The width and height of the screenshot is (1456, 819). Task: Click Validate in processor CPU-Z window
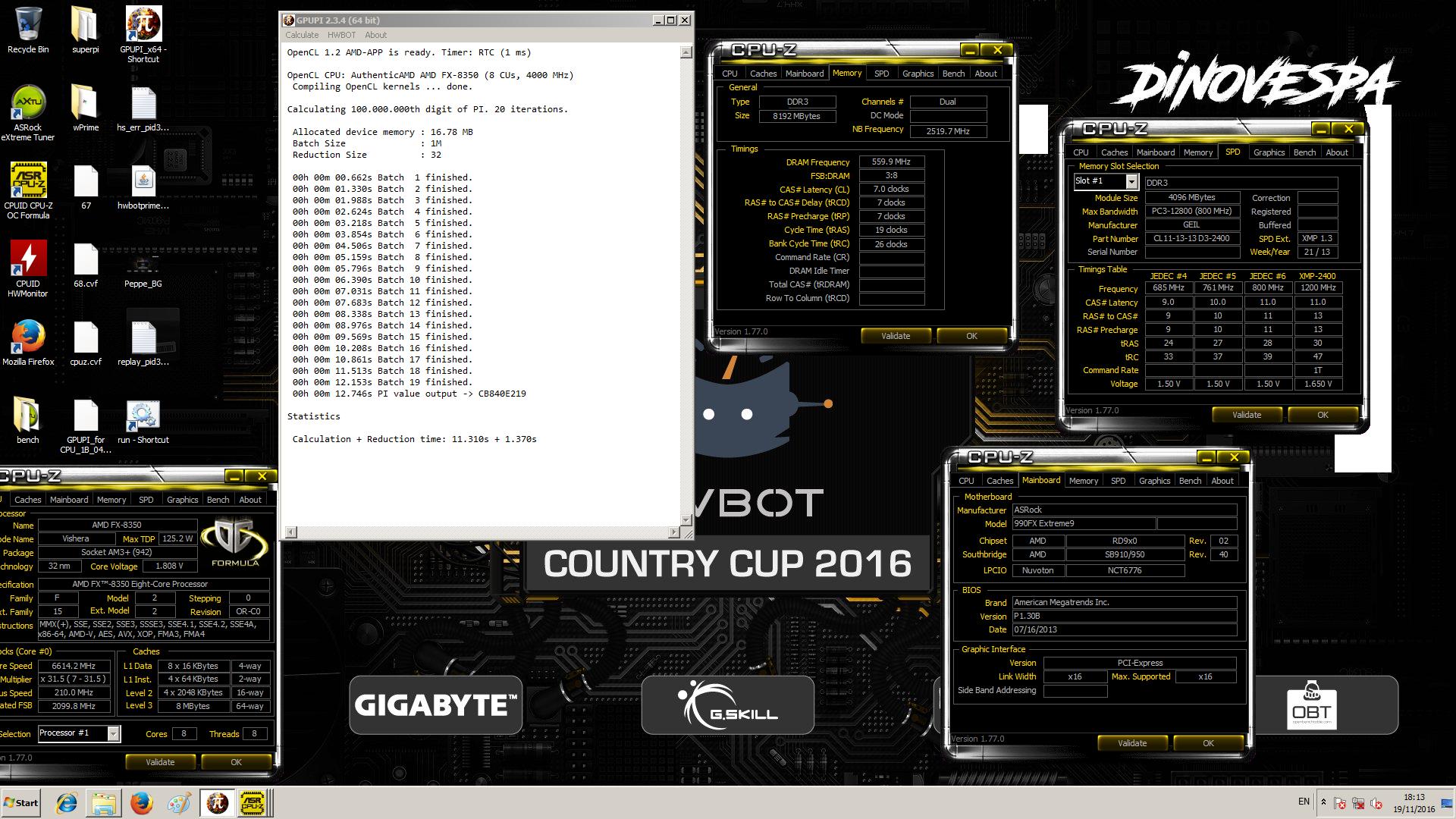(160, 762)
